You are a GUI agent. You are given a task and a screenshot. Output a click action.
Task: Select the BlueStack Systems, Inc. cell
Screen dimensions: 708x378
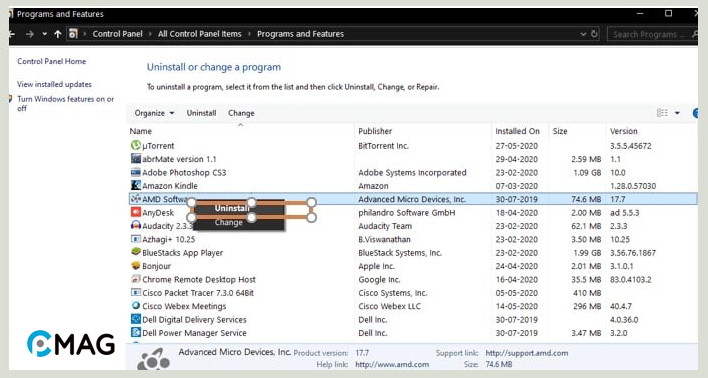(400, 252)
